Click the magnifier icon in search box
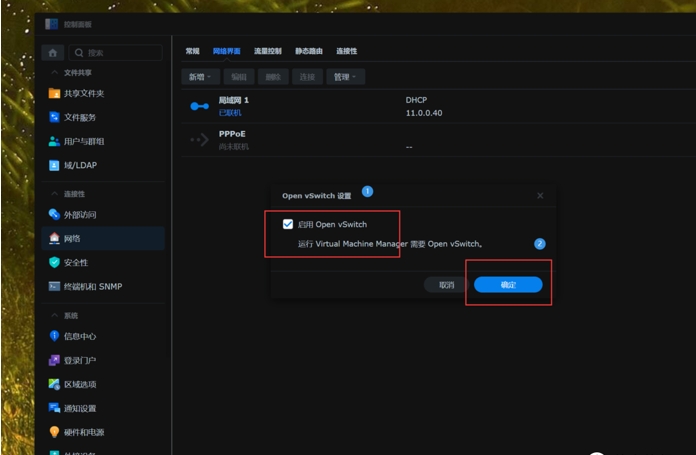This screenshot has width=696, height=455. (79, 53)
